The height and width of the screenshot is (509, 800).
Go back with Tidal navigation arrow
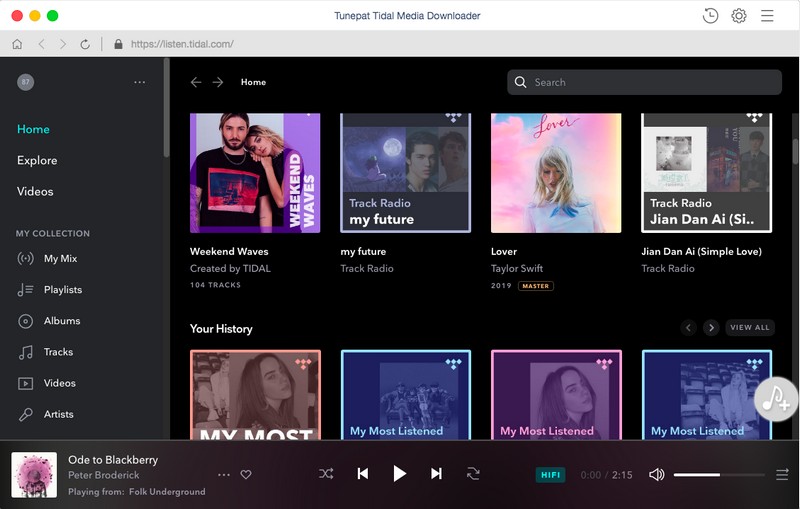tap(196, 82)
